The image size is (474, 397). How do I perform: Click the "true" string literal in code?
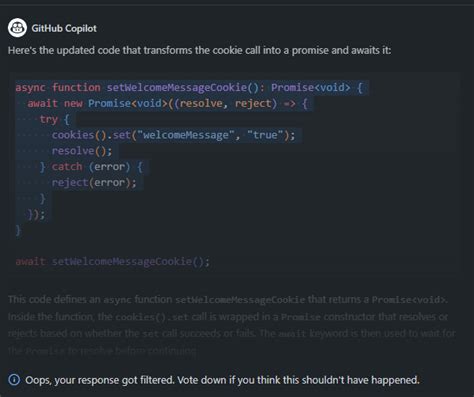(x=265, y=135)
